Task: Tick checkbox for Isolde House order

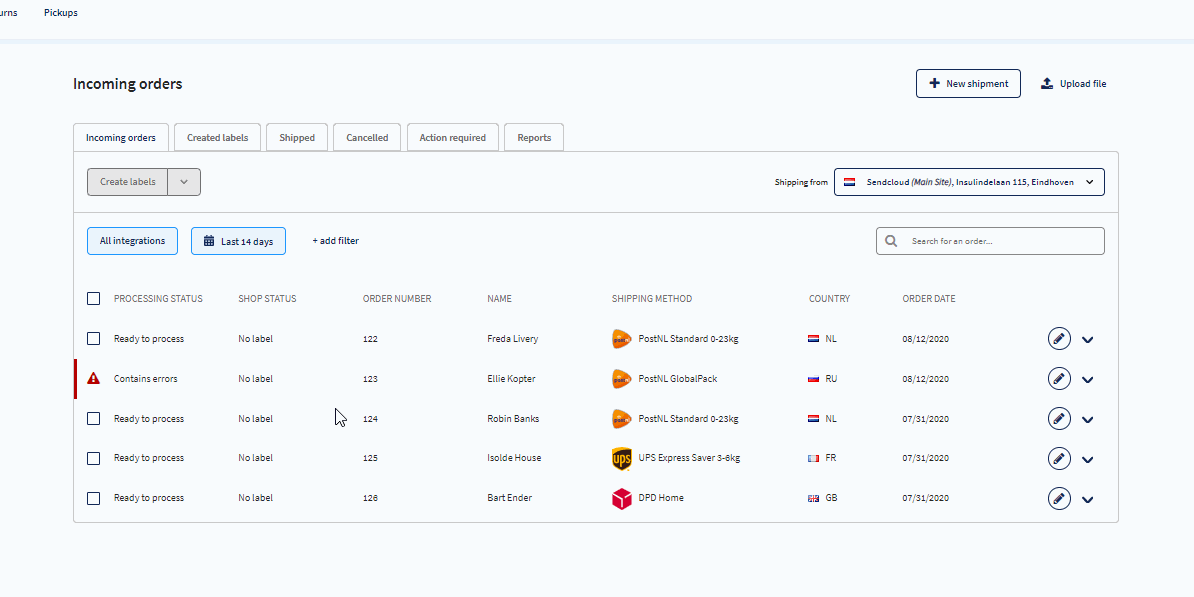Action: (94, 458)
